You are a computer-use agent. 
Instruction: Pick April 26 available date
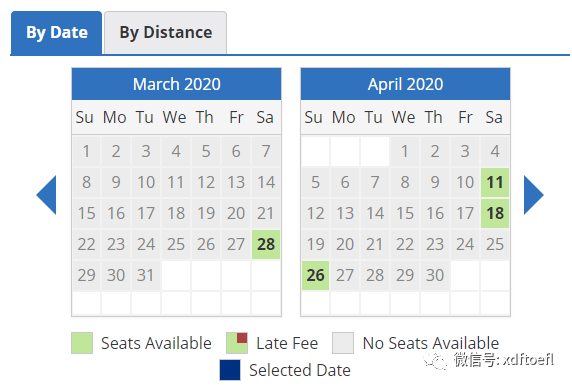316,275
